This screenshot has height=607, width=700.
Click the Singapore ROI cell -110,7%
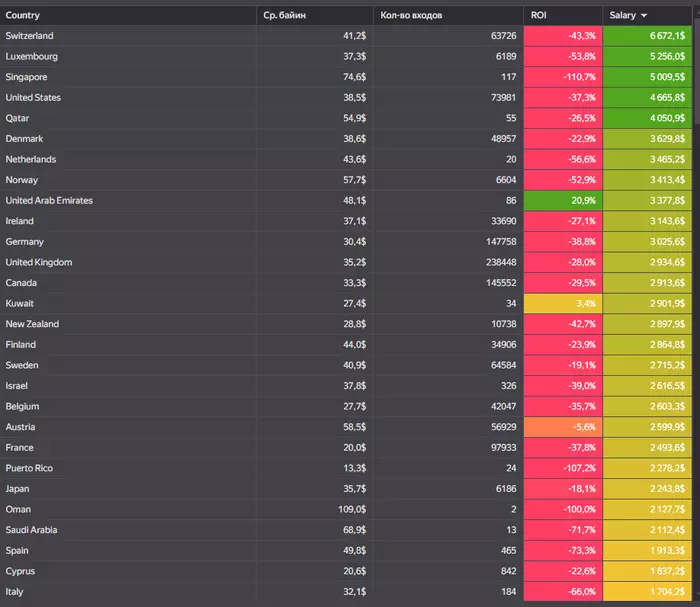pos(563,77)
